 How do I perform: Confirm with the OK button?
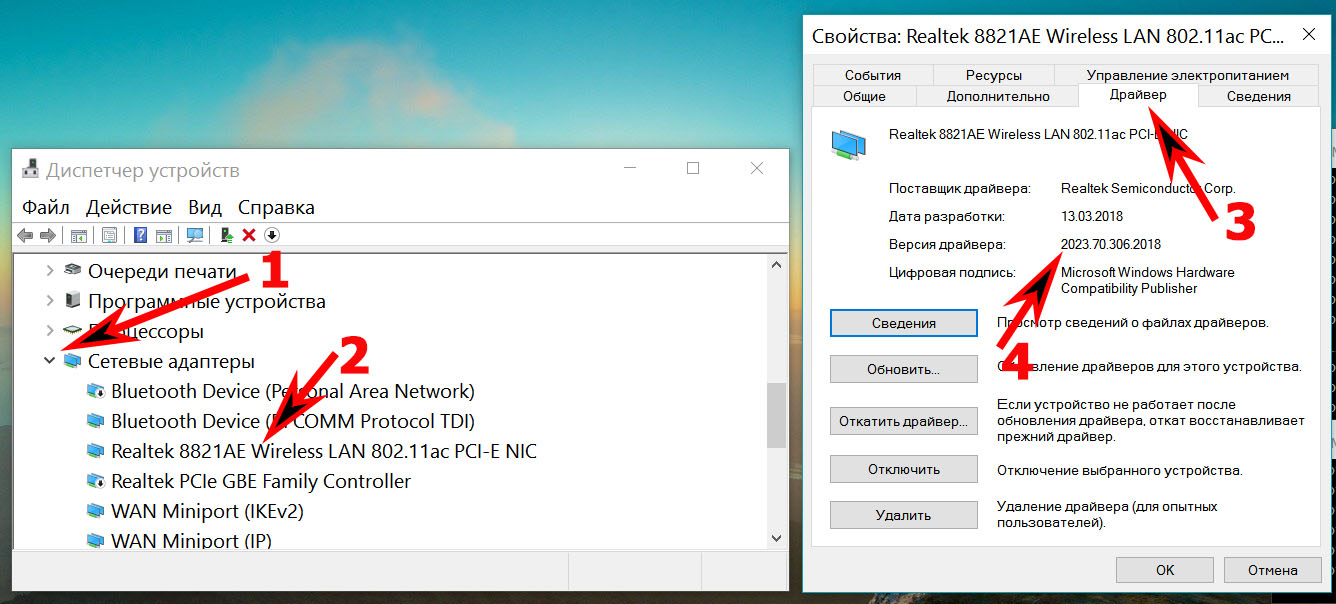coord(1165,570)
